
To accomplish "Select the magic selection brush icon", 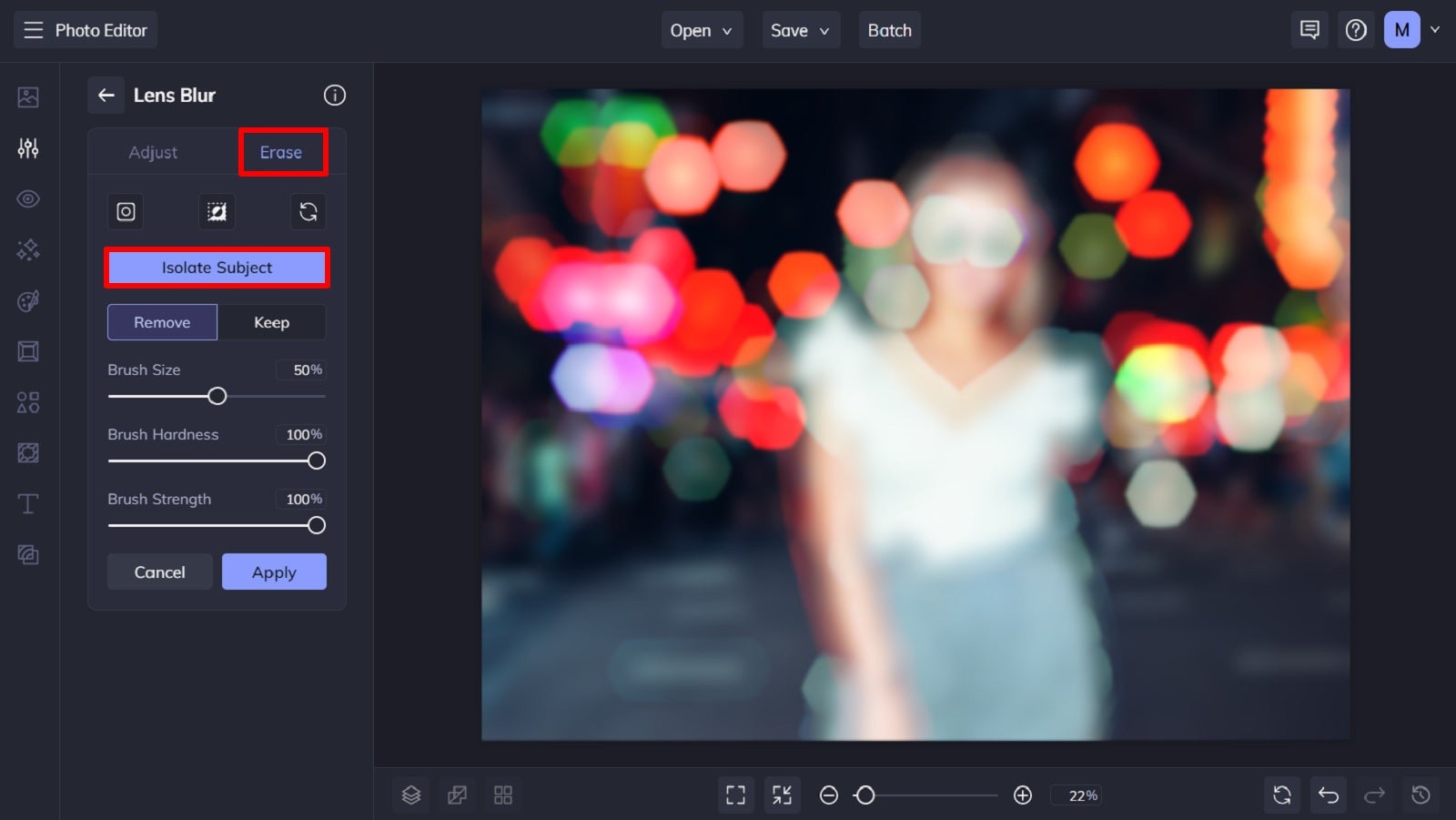I will [216, 211].
